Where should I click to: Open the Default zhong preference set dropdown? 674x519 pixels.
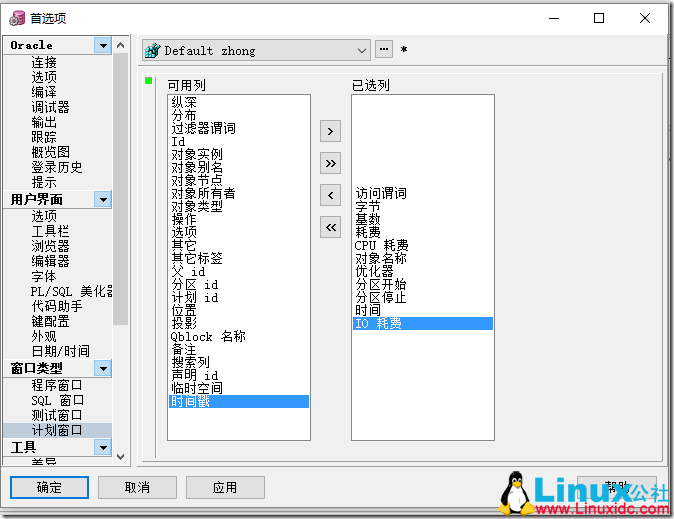pyautogui.click(x=362, y=50)
